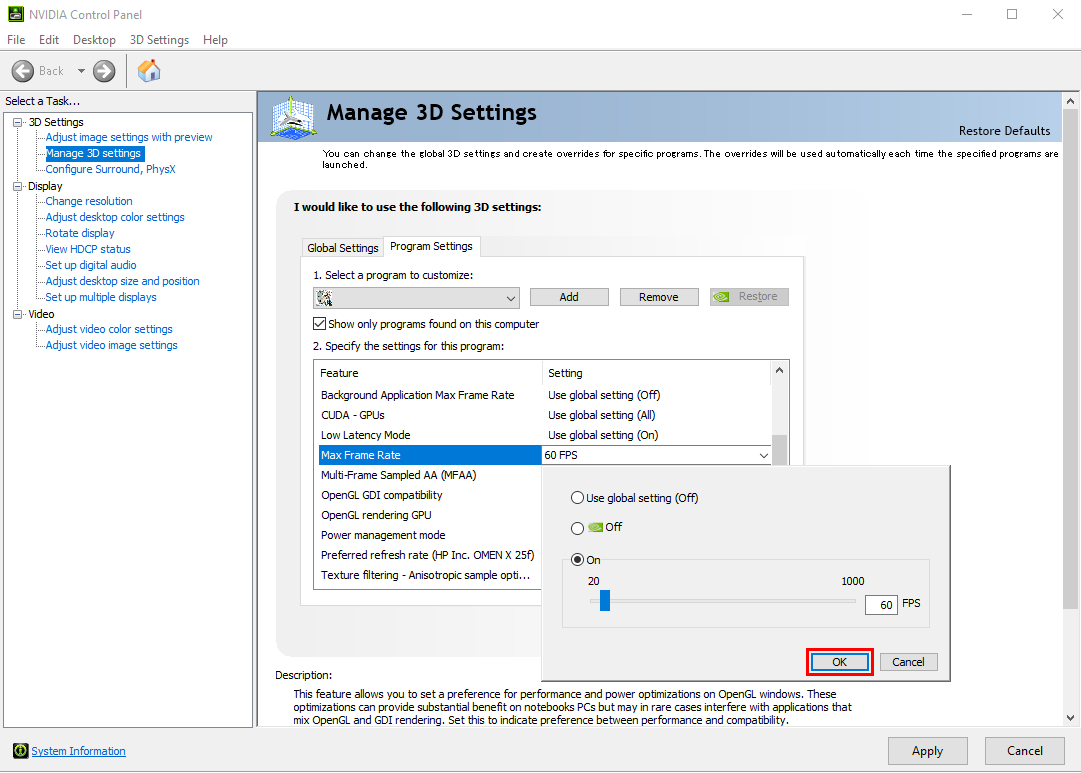Confirm frame rate with OK button
This screenshot has width=1081, height=773.
(839, 662)
